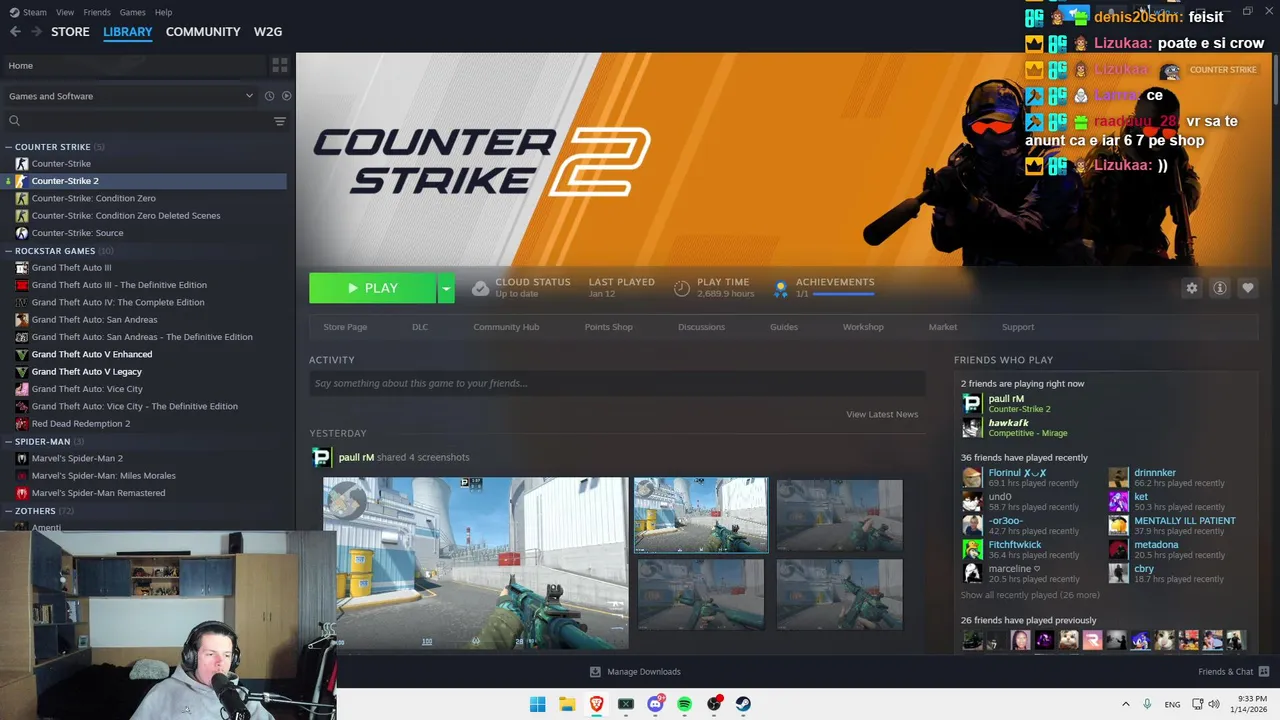
Task: Open friend MENTALLY ILL PATIENT
Action: [1185, 521]
